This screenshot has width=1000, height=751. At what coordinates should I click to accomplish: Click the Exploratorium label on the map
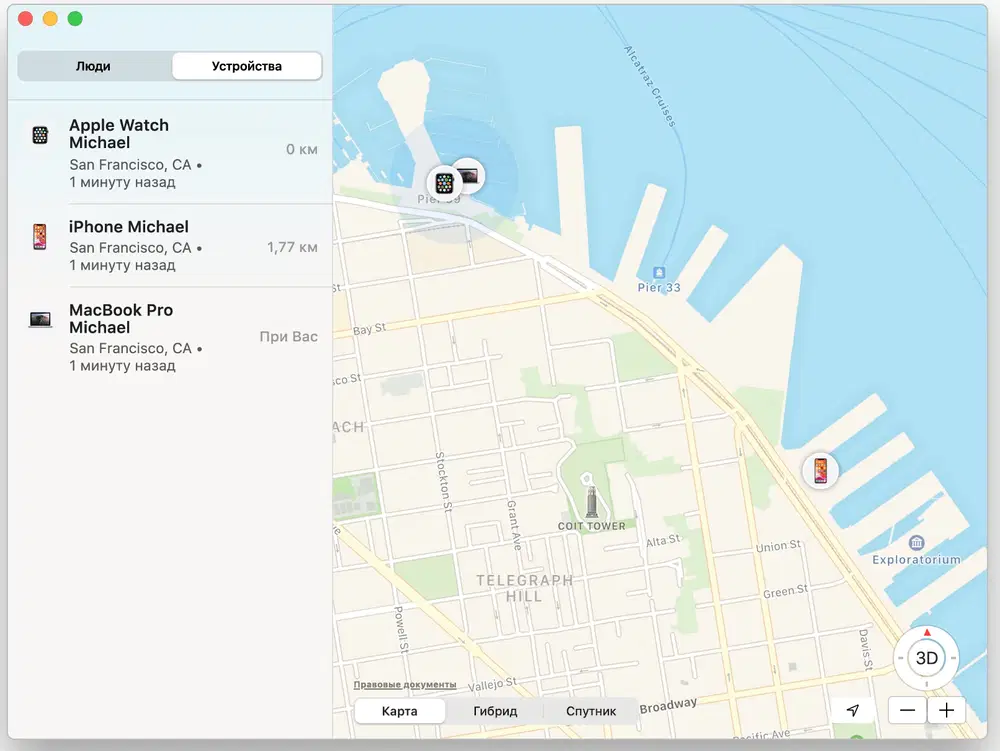916,560
